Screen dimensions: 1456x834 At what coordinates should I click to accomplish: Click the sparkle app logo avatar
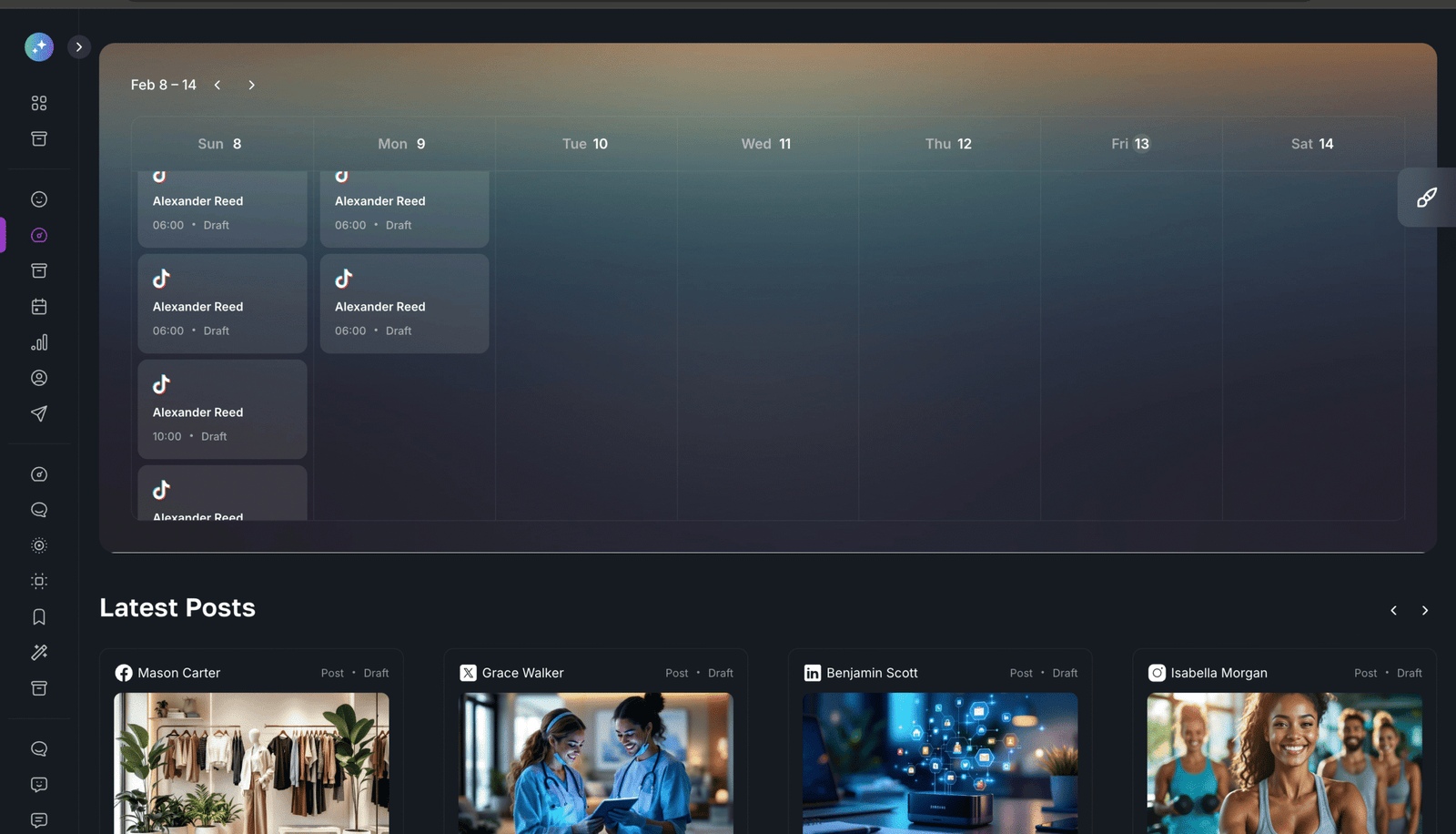(x=39, y=46)
